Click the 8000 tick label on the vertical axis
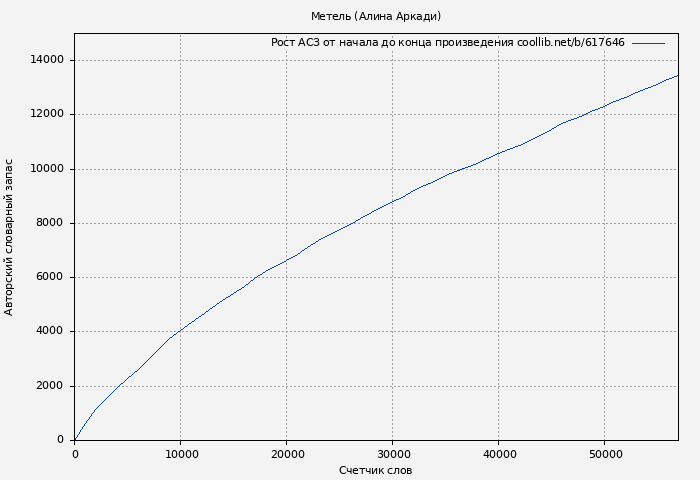The image size is (700, 480). (50, 223)
